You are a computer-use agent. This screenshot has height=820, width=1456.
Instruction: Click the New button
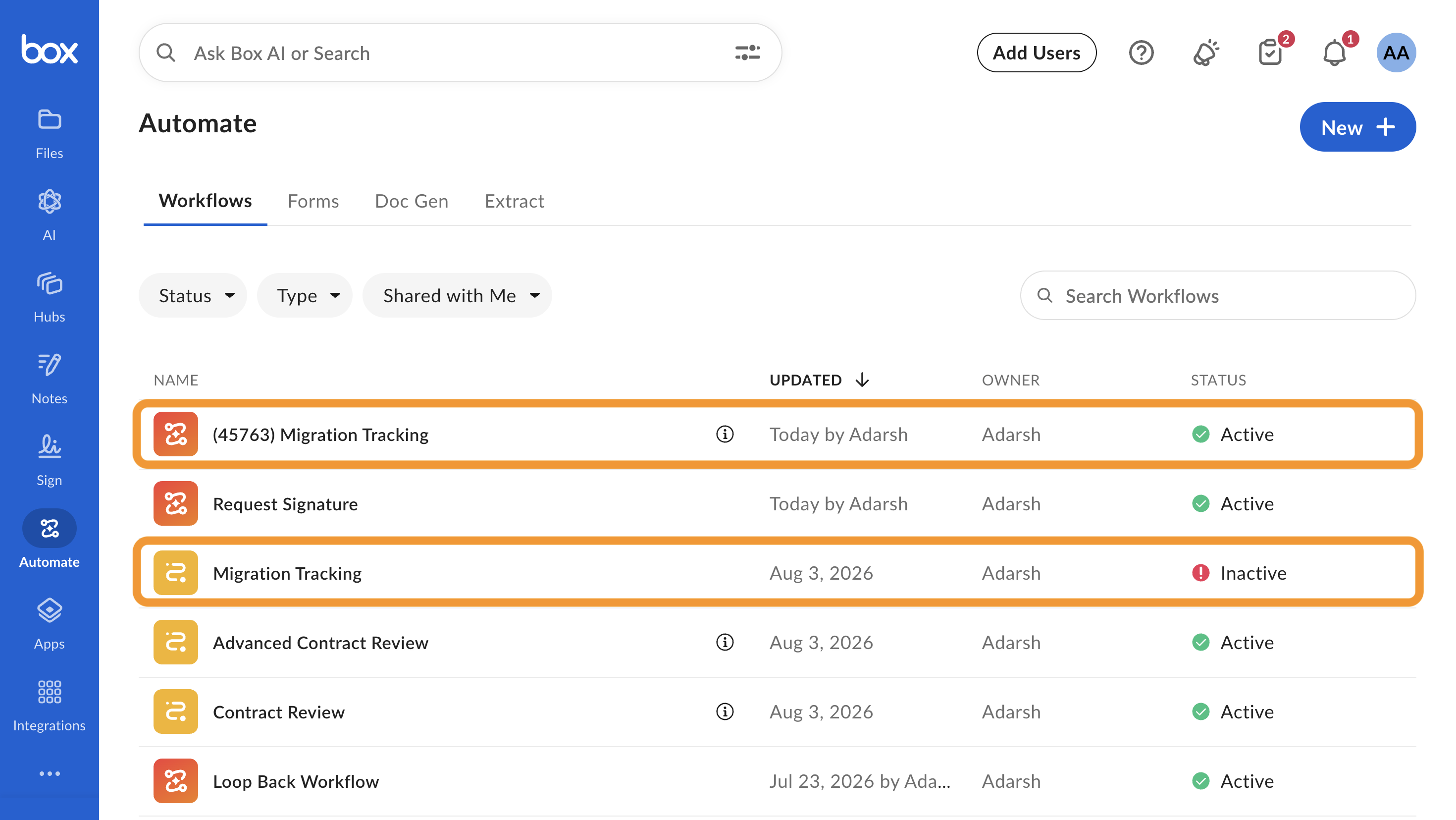click(1357, 127)
